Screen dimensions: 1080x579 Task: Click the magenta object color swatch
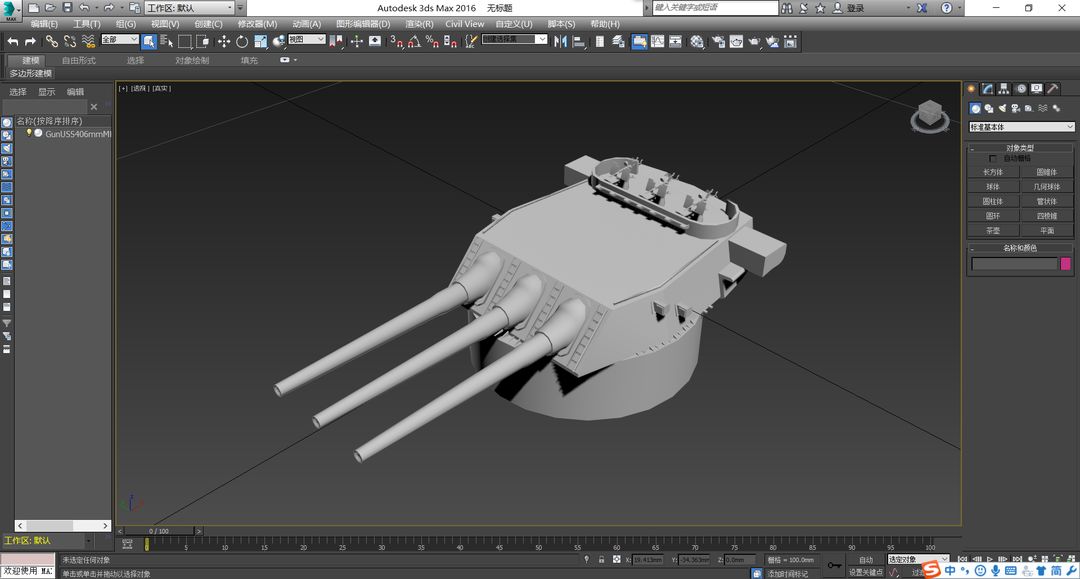(x=1066, y=264)
